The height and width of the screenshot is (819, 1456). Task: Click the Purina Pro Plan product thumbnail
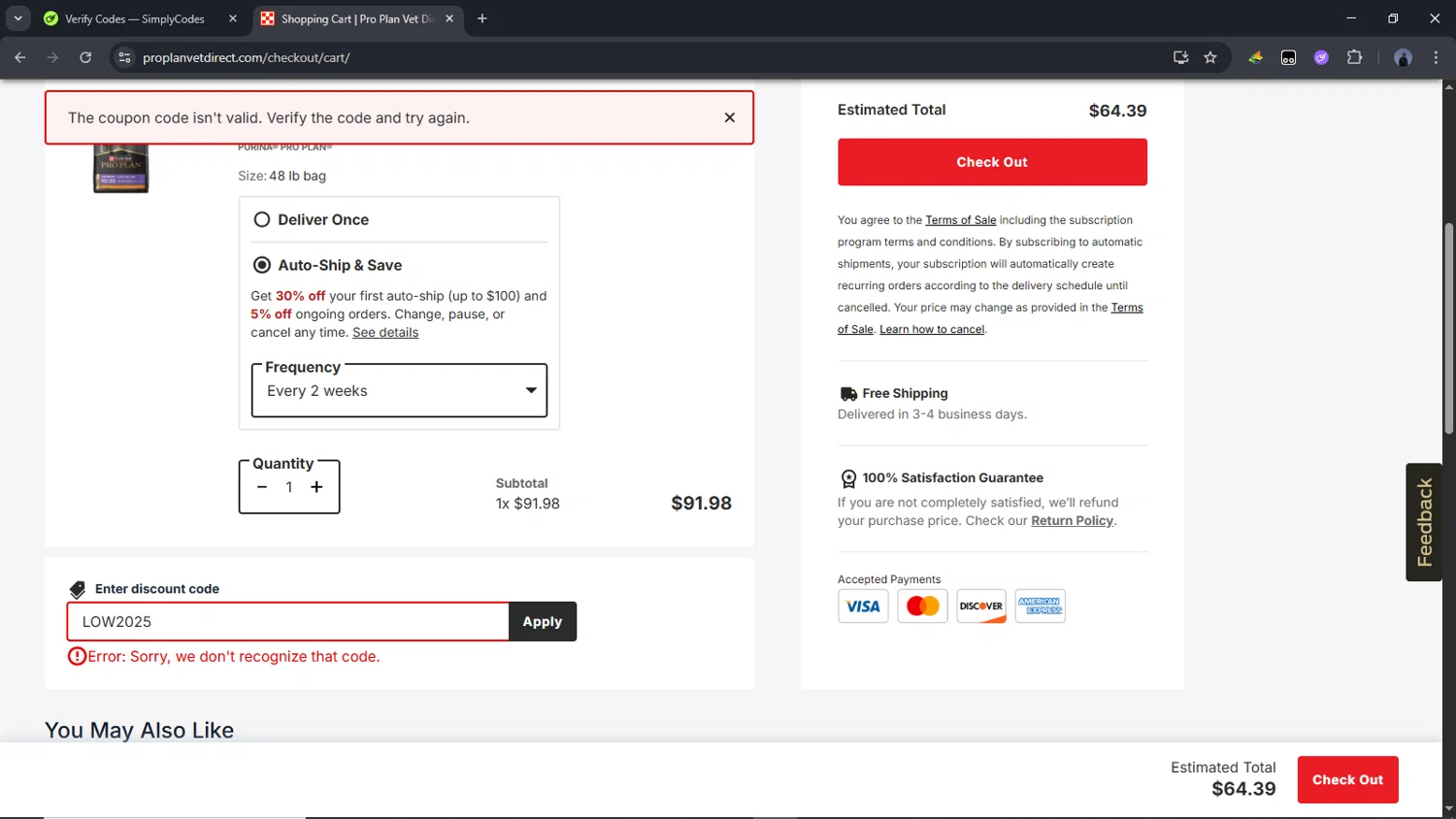coord(120,169)
